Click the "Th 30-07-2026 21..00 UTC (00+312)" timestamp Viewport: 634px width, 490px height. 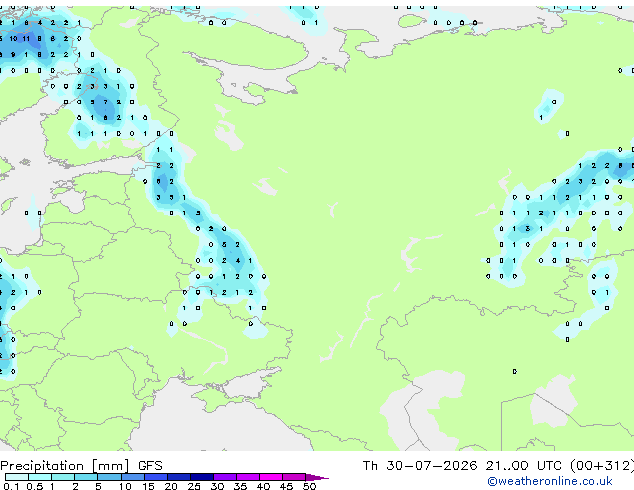tap(498, 466)
